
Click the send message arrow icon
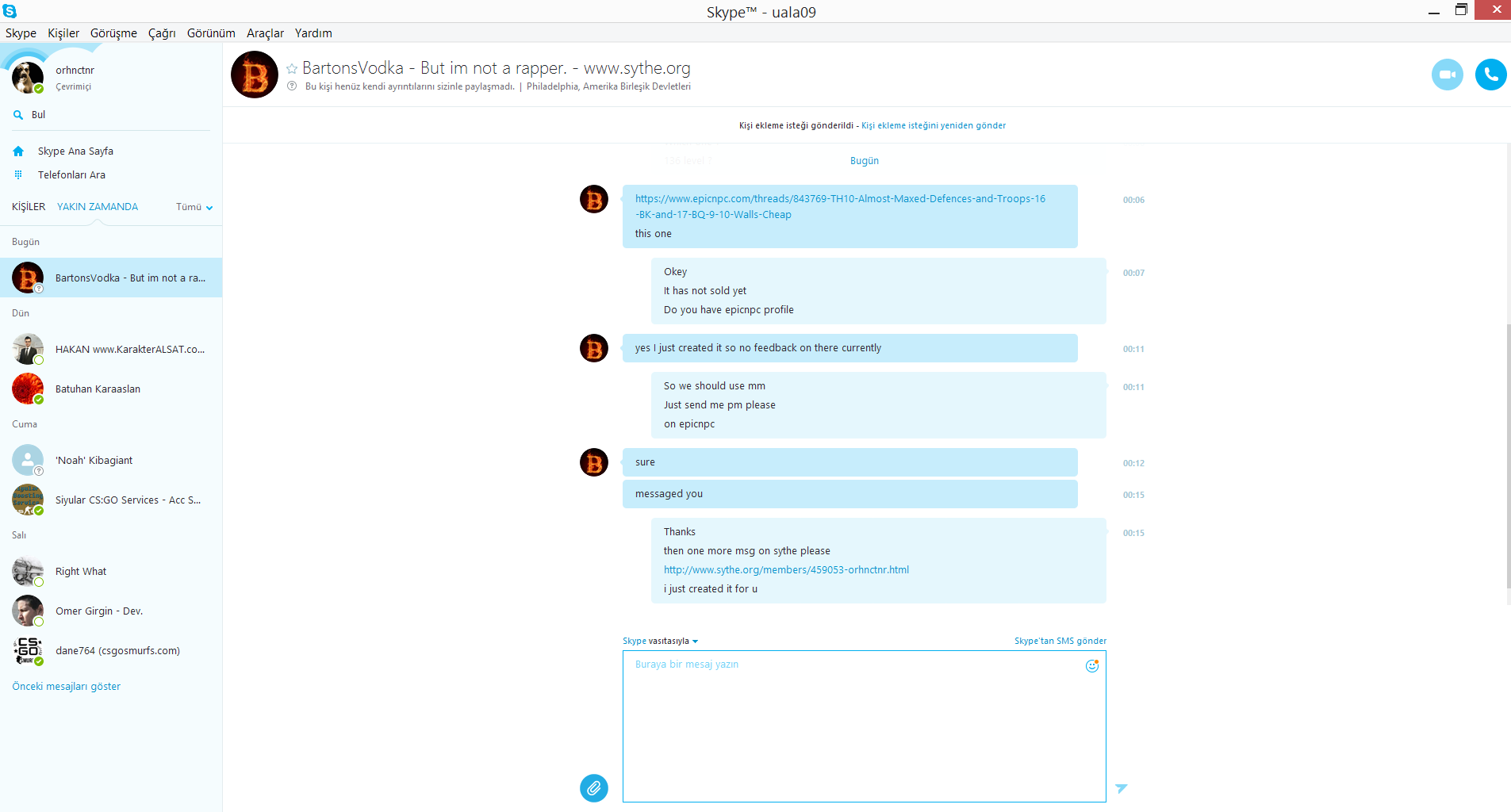(x=1121, y=788)
